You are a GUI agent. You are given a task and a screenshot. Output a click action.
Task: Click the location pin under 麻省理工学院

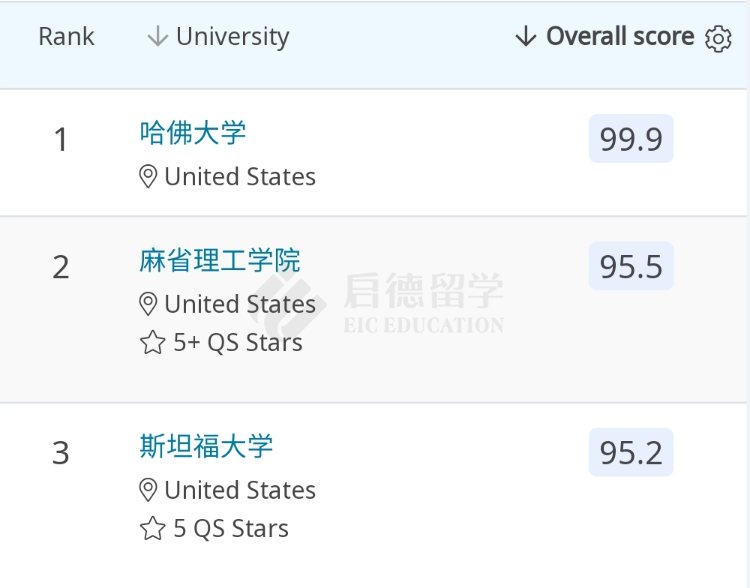[x=148, y=304]
